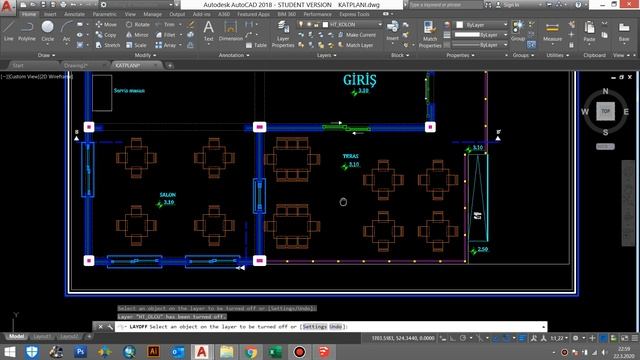Screen dimensions: 640x360
Task: Click the Copy tool
Action: pos(106,35)
